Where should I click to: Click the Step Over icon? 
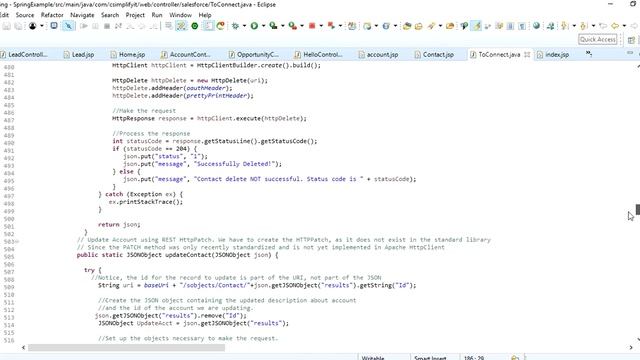pyautogui.click(x=142, y=26)
